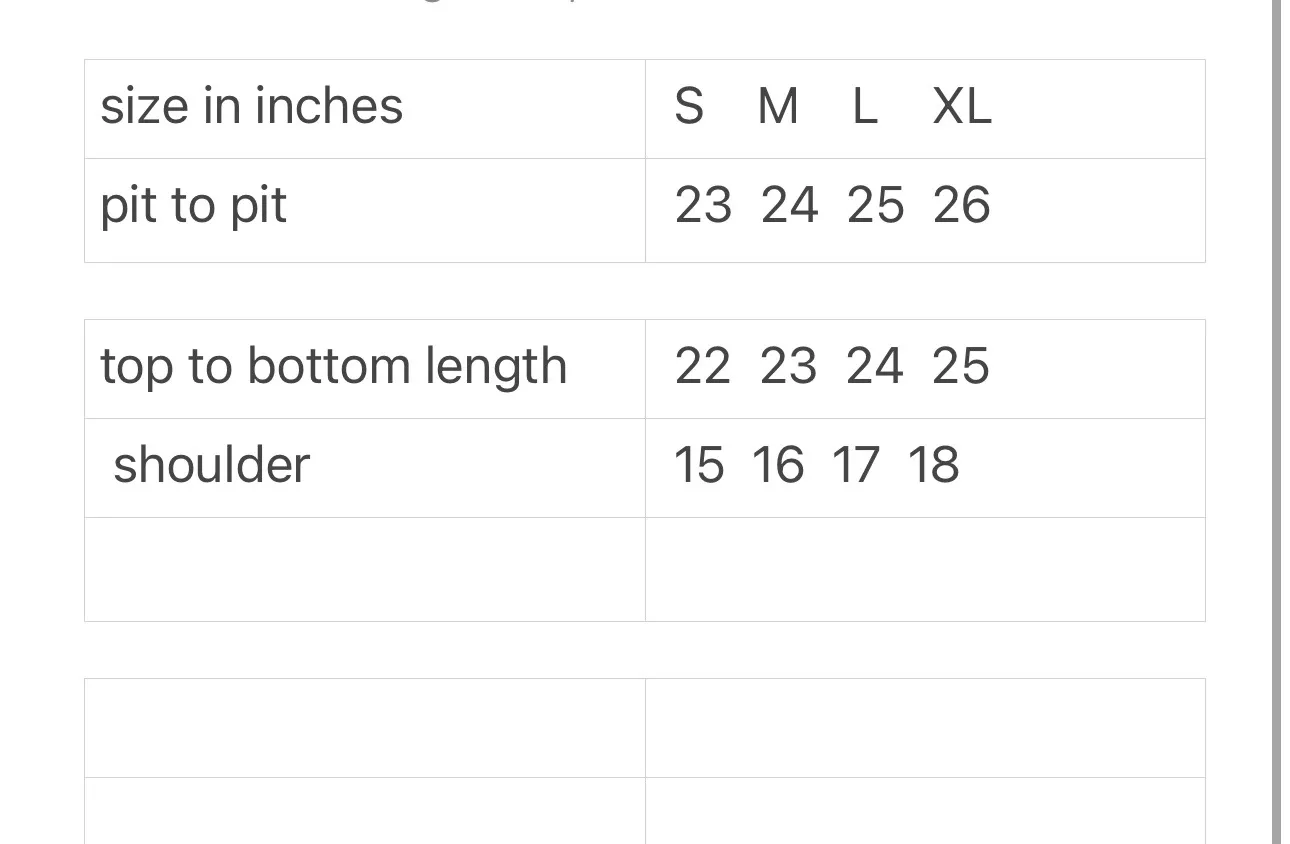
Task: Click top-left empty cell of the bottom table
Action: coord(365,728)
